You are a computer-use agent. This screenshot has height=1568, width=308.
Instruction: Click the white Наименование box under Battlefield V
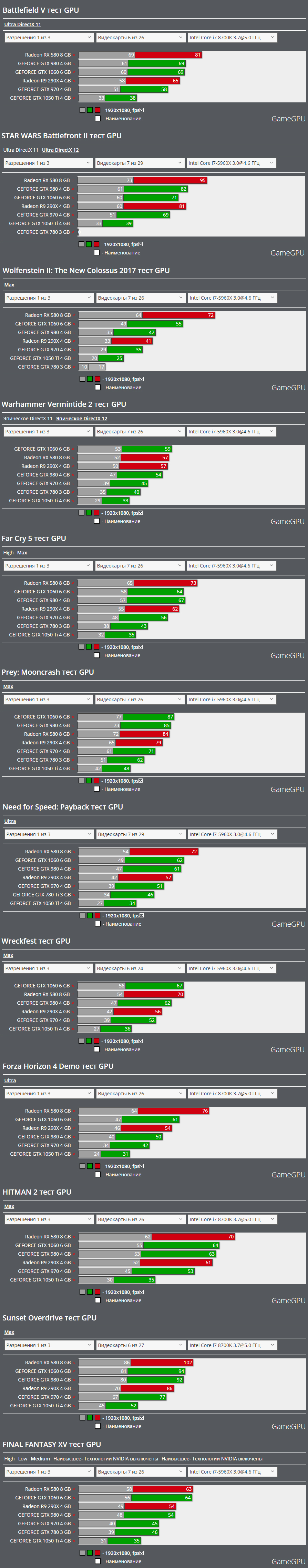97,119
